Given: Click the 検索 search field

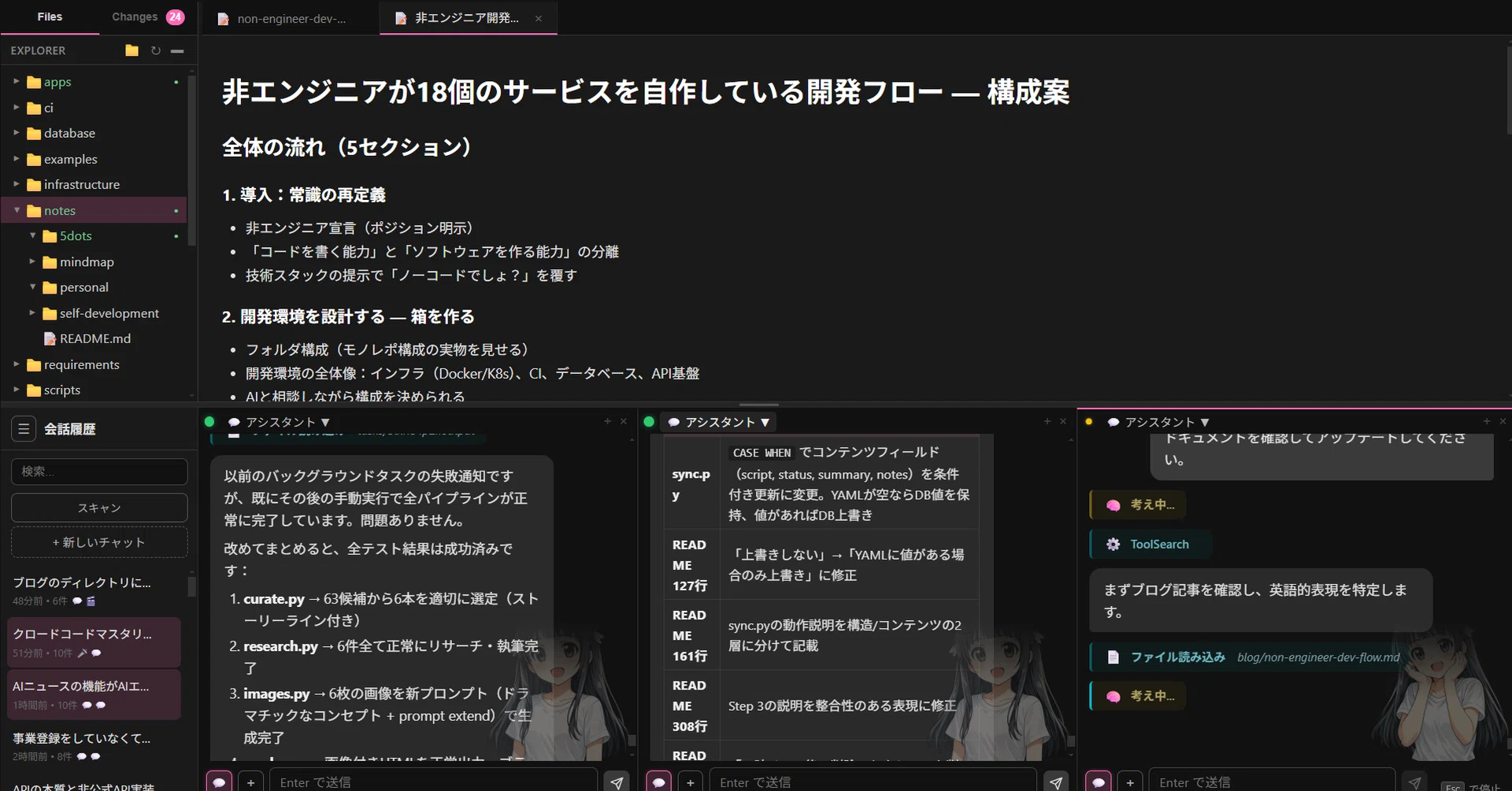Looking at the screenshot, I should (x=99, y=471).
